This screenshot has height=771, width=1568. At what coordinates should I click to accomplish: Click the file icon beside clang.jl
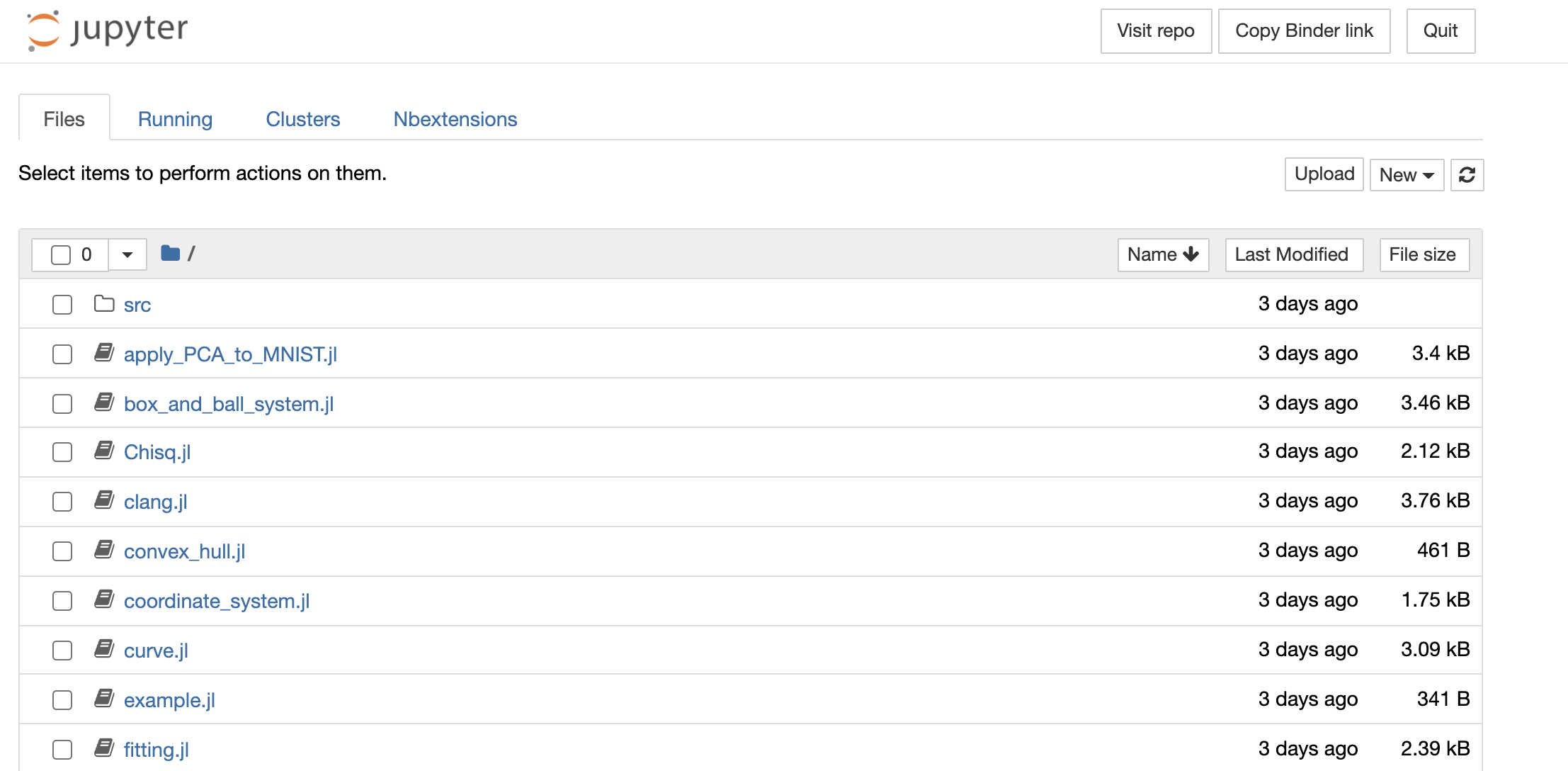click(104, 500)
